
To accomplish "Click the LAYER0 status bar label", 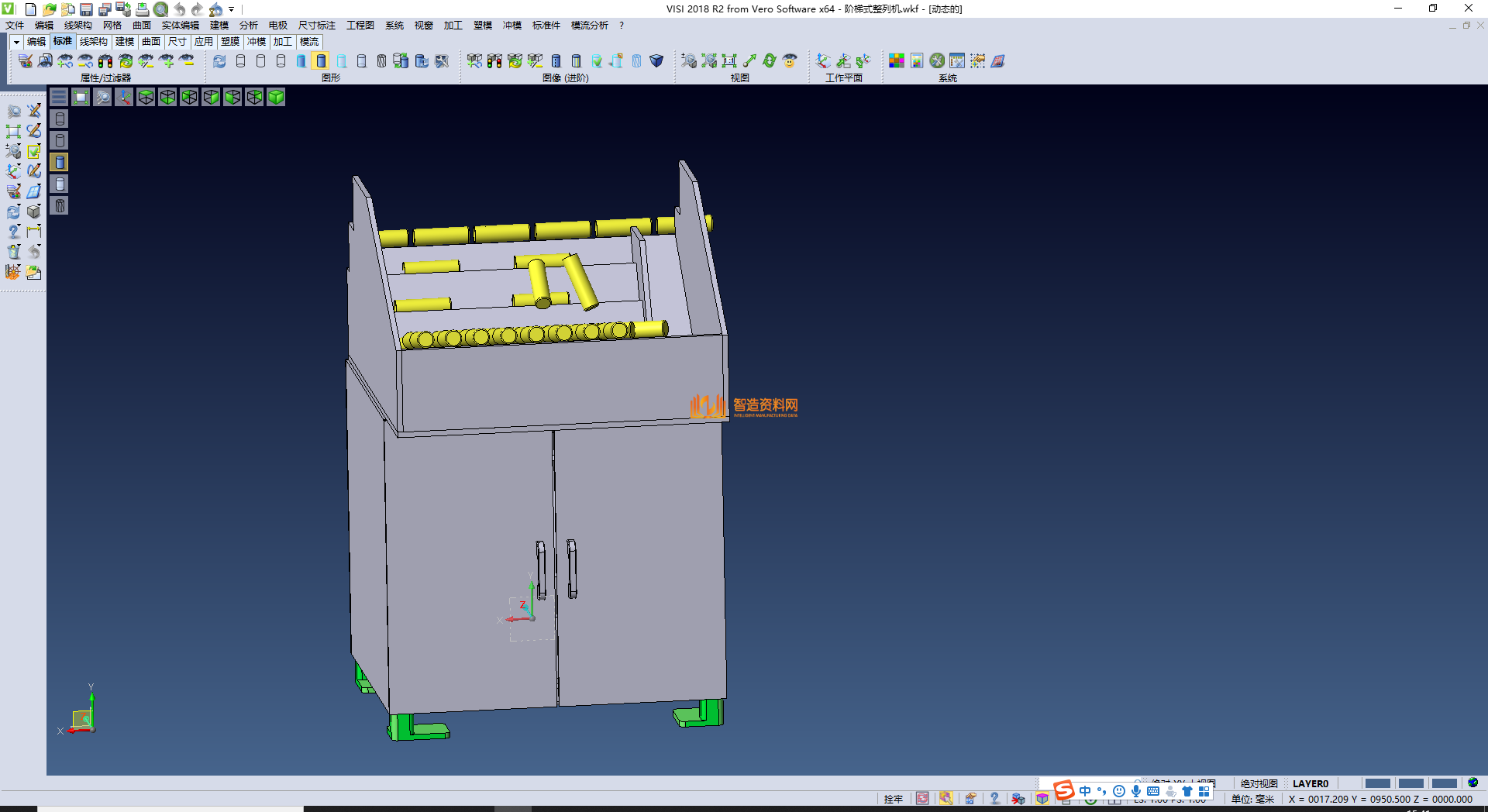I will (1310, 783).
